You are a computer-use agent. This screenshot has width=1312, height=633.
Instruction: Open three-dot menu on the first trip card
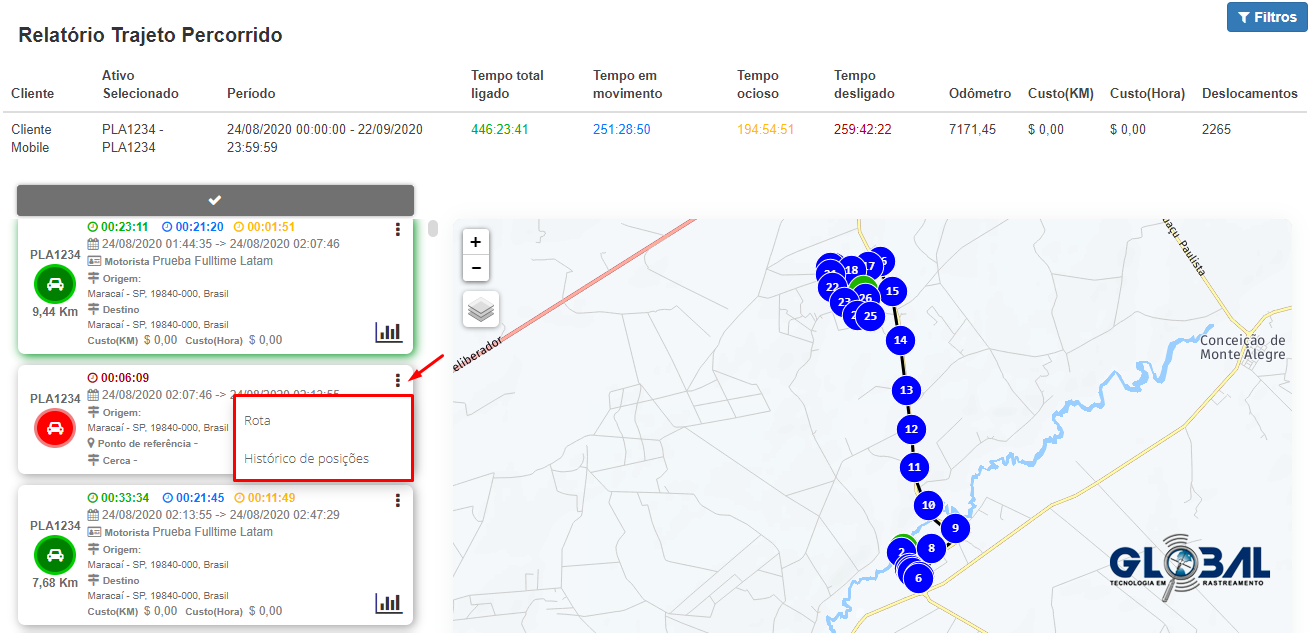[x=398, y=230]
